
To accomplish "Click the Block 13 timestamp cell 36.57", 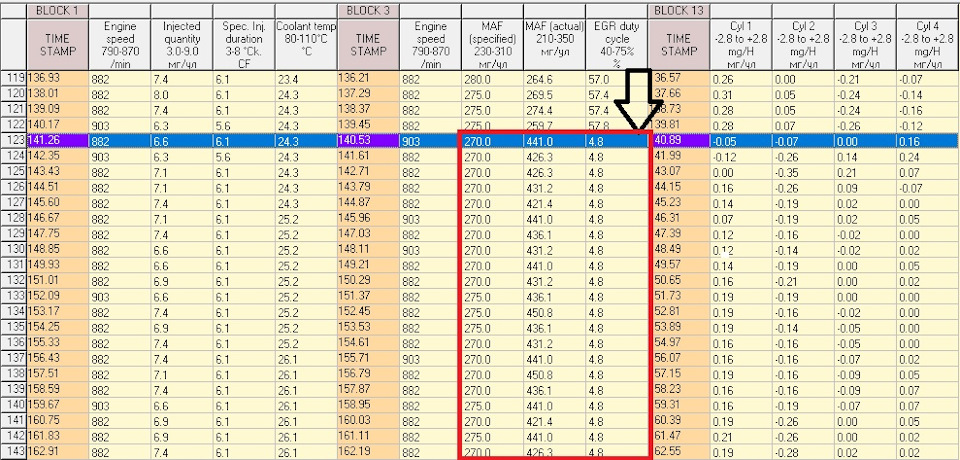I will 678,79.
